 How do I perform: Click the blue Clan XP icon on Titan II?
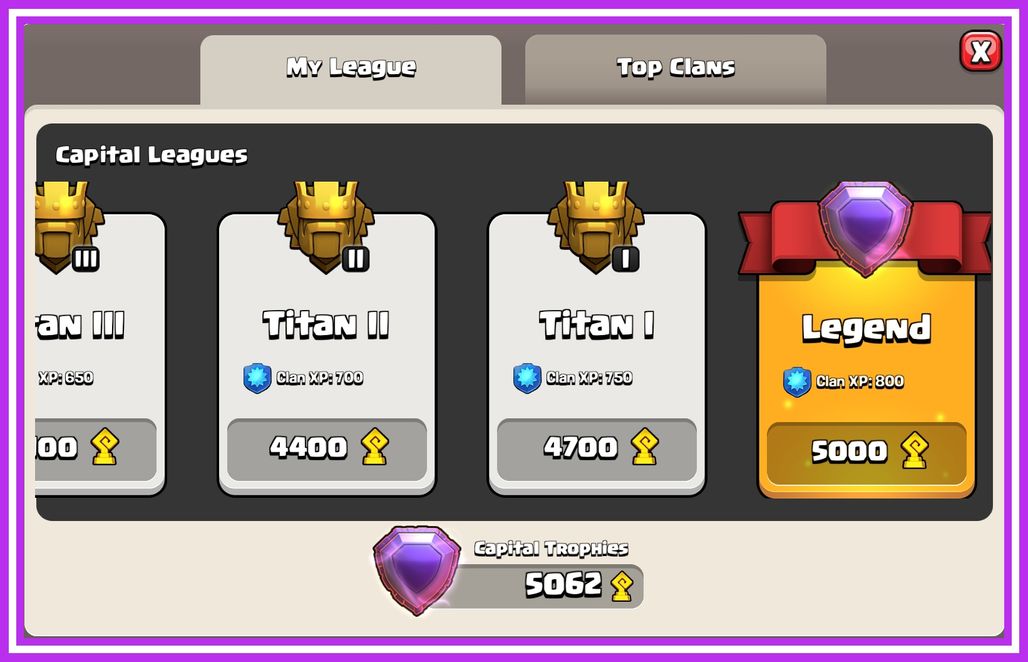point(257,378)
